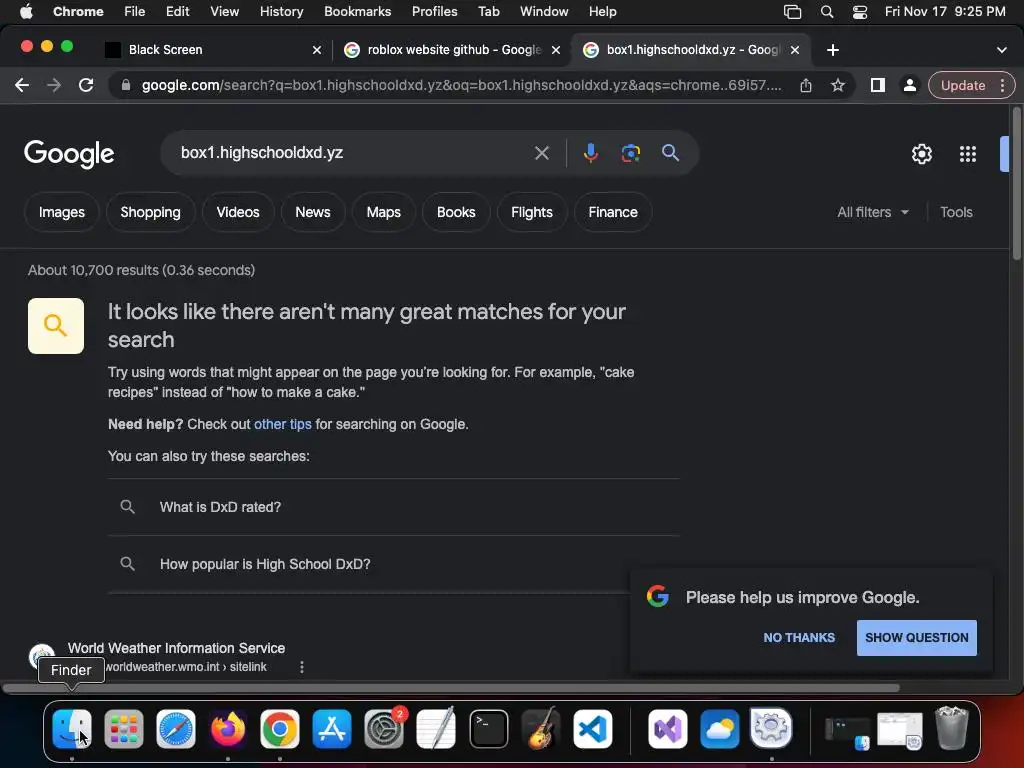Open Spotlight search in the menu bar
The height and width of the screenshot is (768, 1024).
[827, 12]
